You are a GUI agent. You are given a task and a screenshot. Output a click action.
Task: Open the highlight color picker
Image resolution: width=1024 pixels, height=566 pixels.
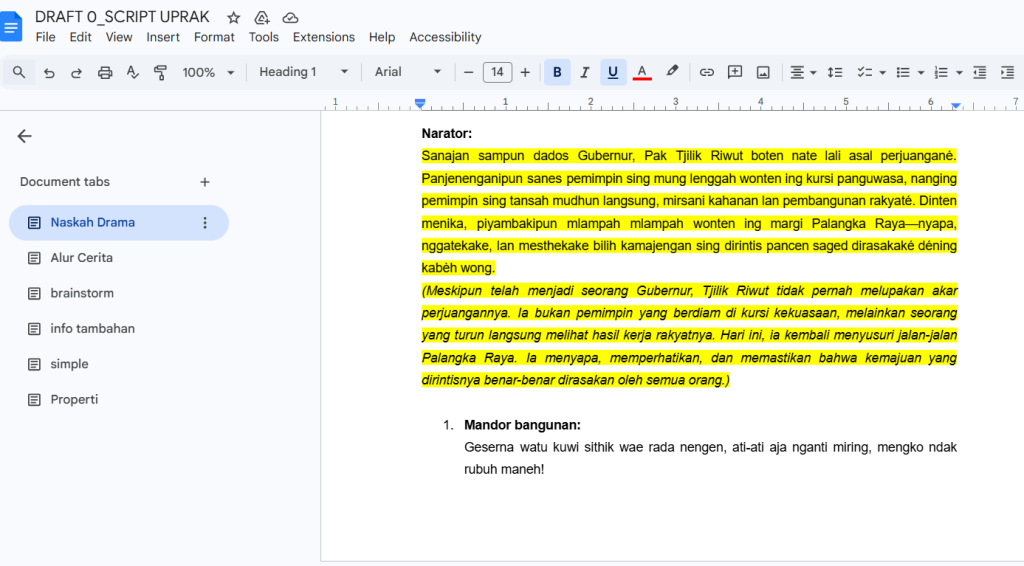[672, 72]
